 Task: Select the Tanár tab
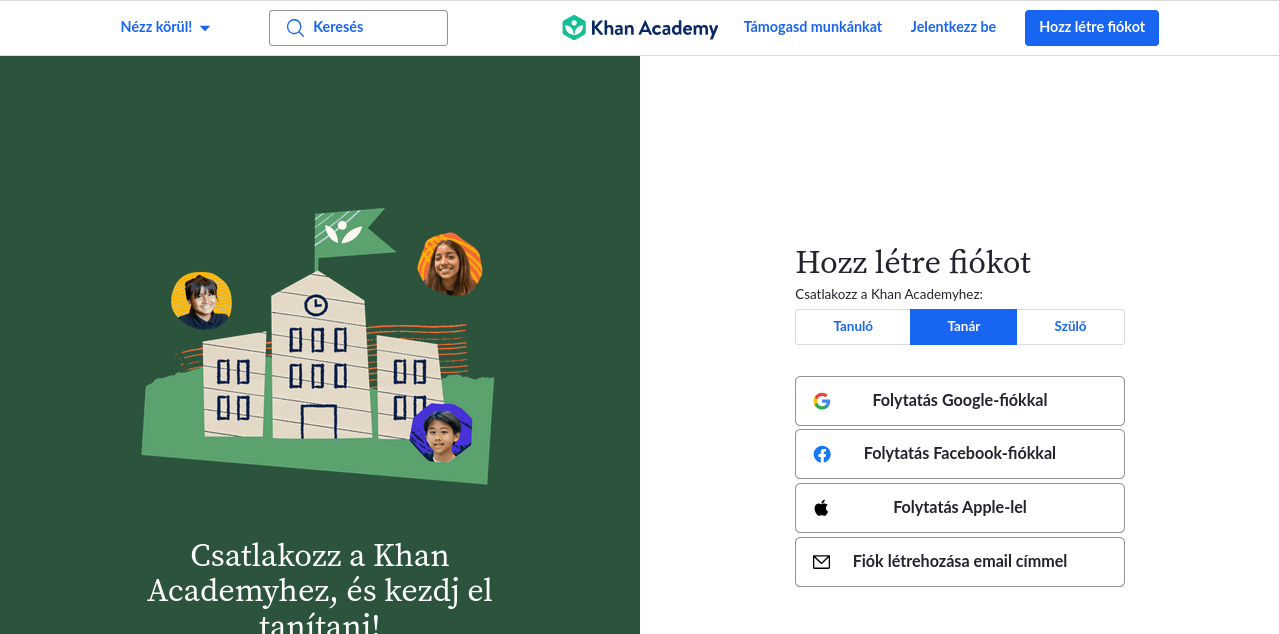(964, 327)
